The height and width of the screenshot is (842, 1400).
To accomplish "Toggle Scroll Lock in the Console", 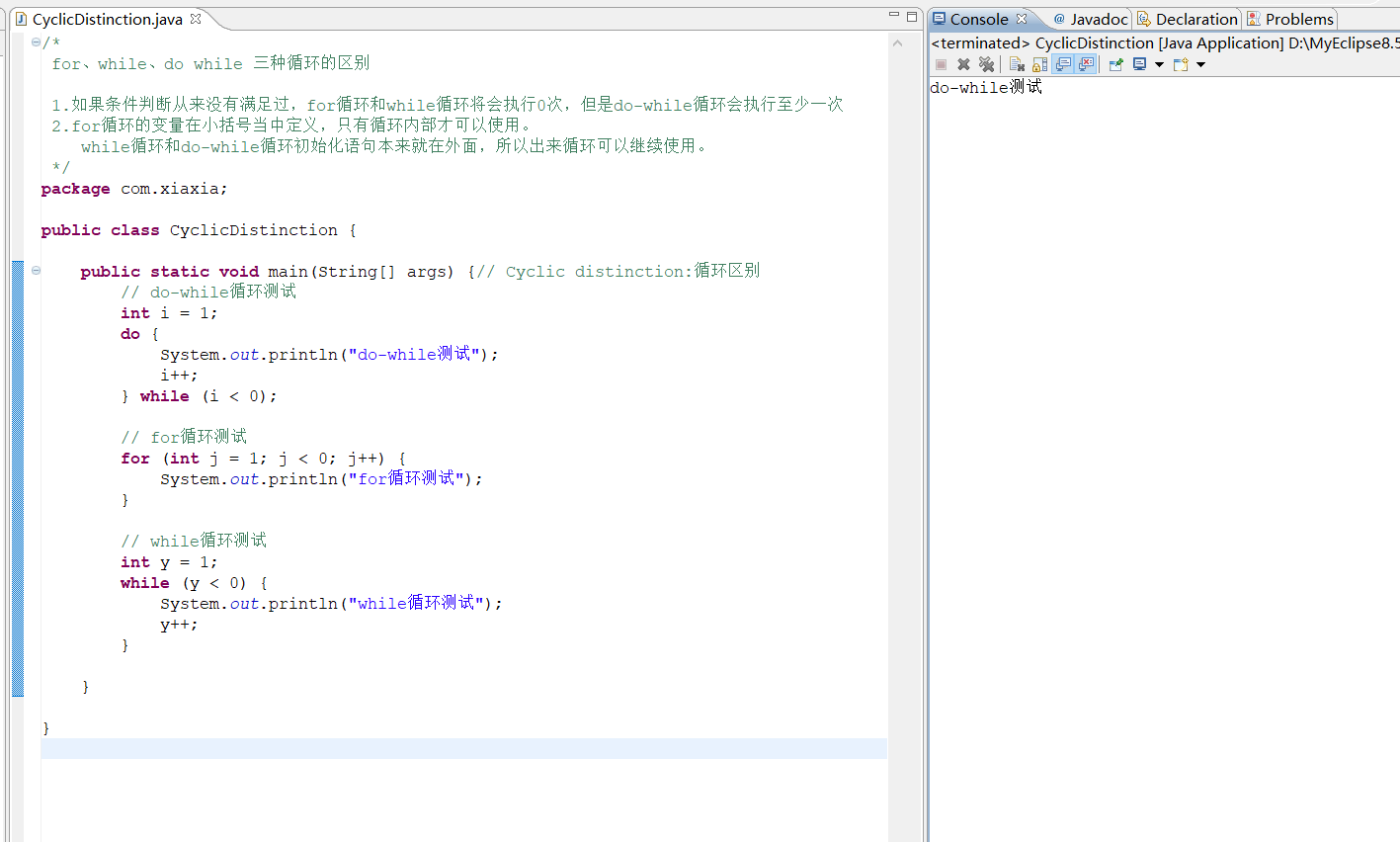I will [1039, 64].
